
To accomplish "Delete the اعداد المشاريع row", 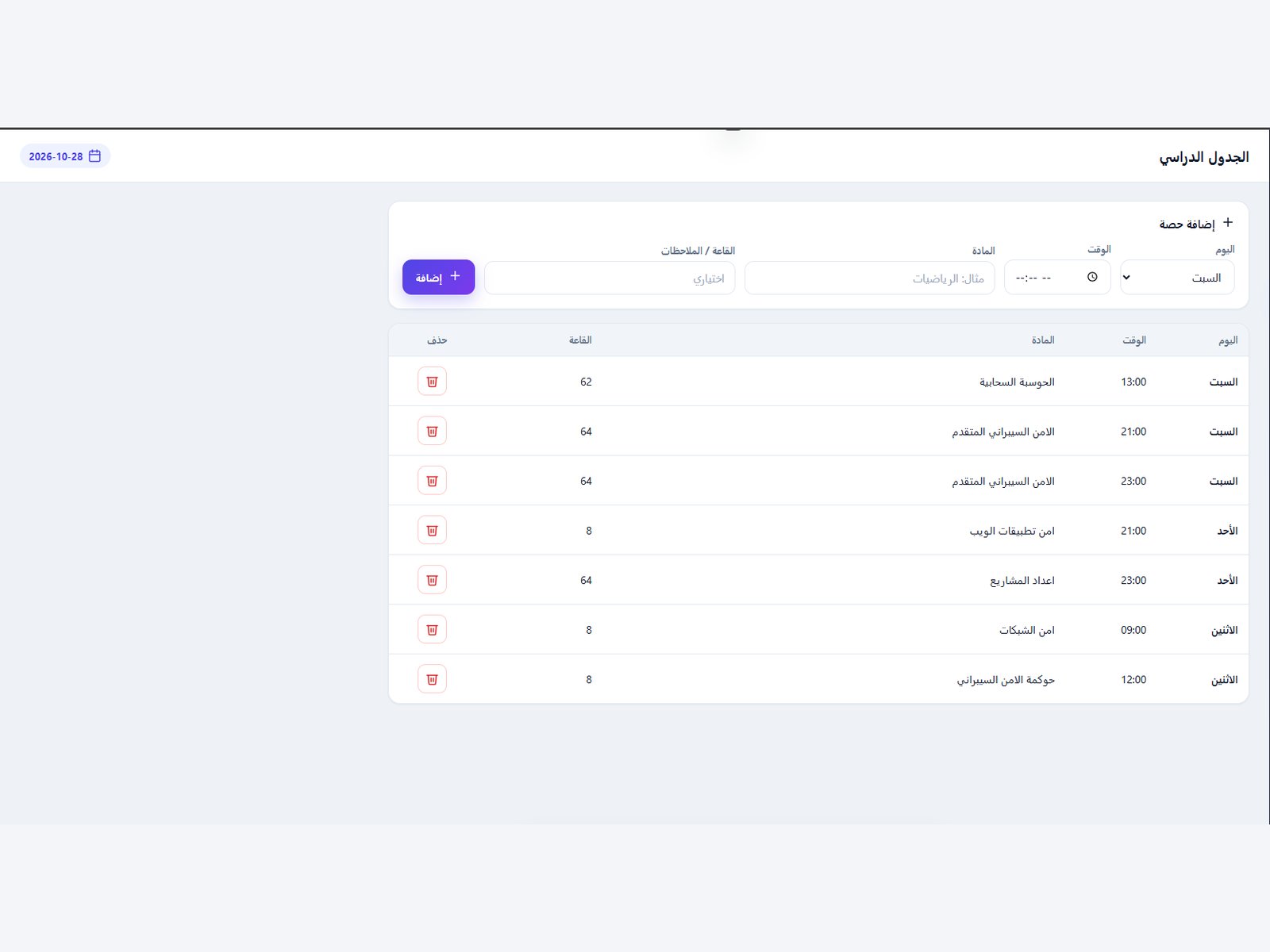I will 432,580.
